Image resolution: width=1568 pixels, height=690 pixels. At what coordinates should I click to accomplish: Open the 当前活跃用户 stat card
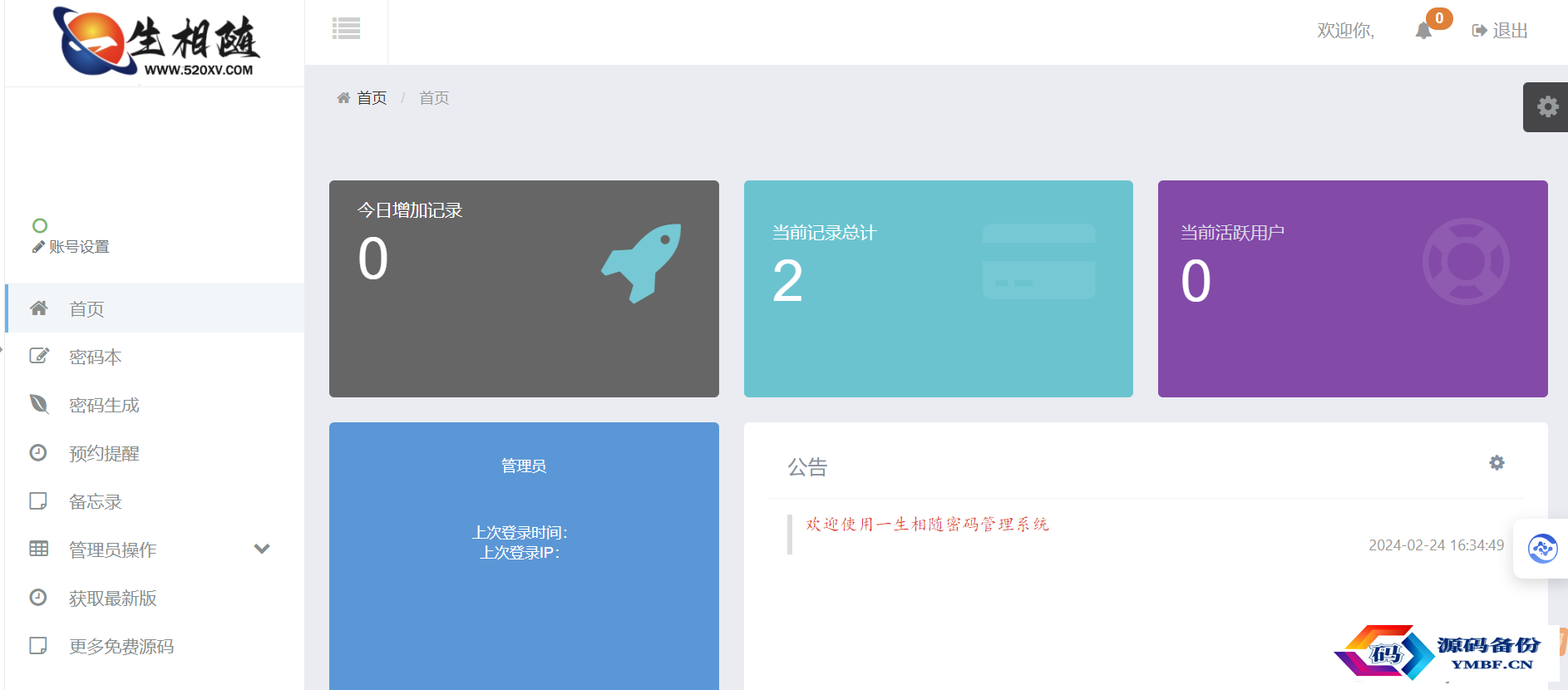pos(1353,288)
